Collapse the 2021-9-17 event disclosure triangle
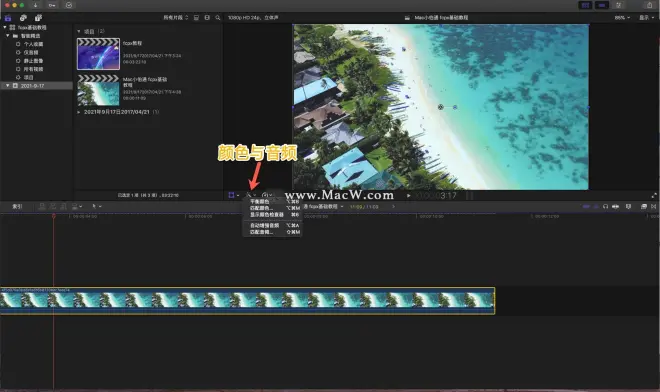The width and height of the screenshot is (660, 392). (x=7, y=85)
